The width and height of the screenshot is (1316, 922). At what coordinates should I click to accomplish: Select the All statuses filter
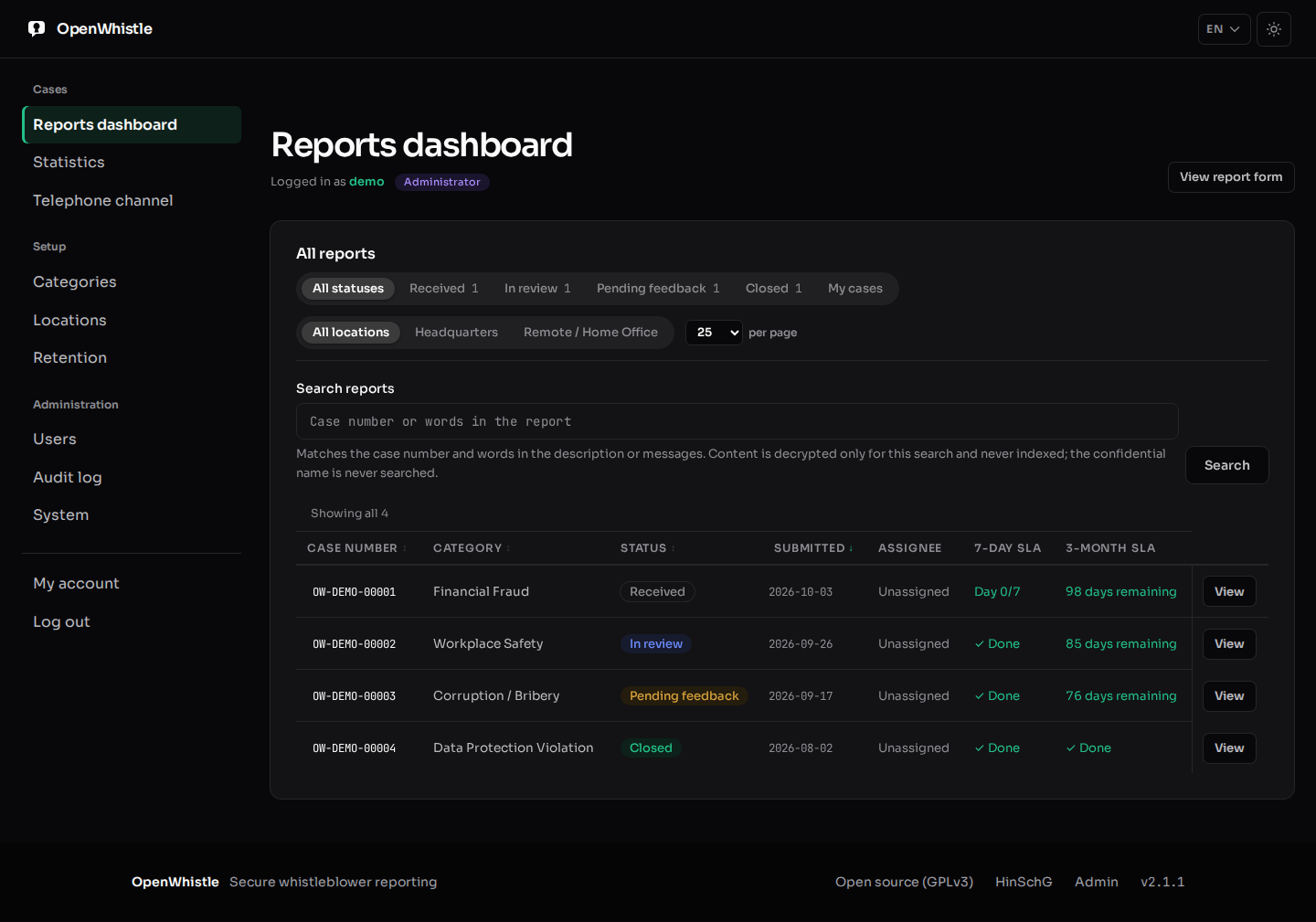point(348,289)
